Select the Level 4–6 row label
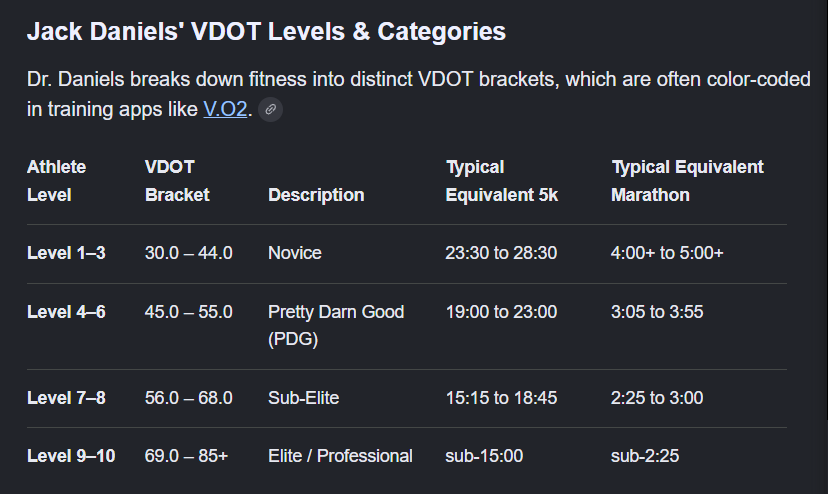This screenshot has width=828, height=494. 66,312
